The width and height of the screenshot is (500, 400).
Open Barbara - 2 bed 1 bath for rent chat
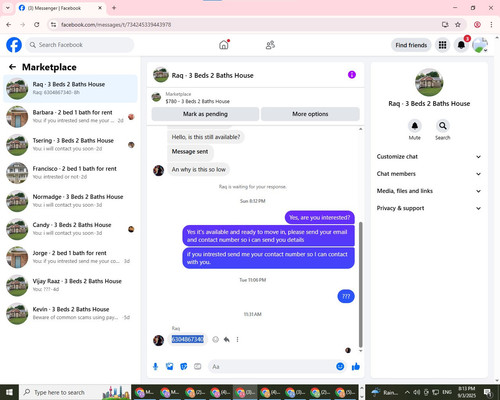[70, 116]
